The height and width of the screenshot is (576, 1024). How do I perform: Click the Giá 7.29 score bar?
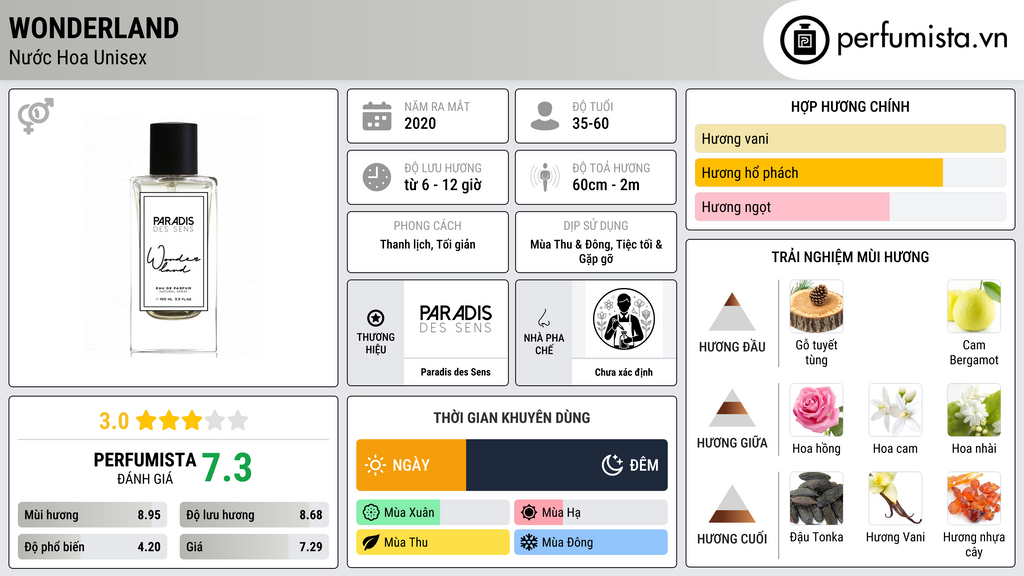click(x=254, y=547)
